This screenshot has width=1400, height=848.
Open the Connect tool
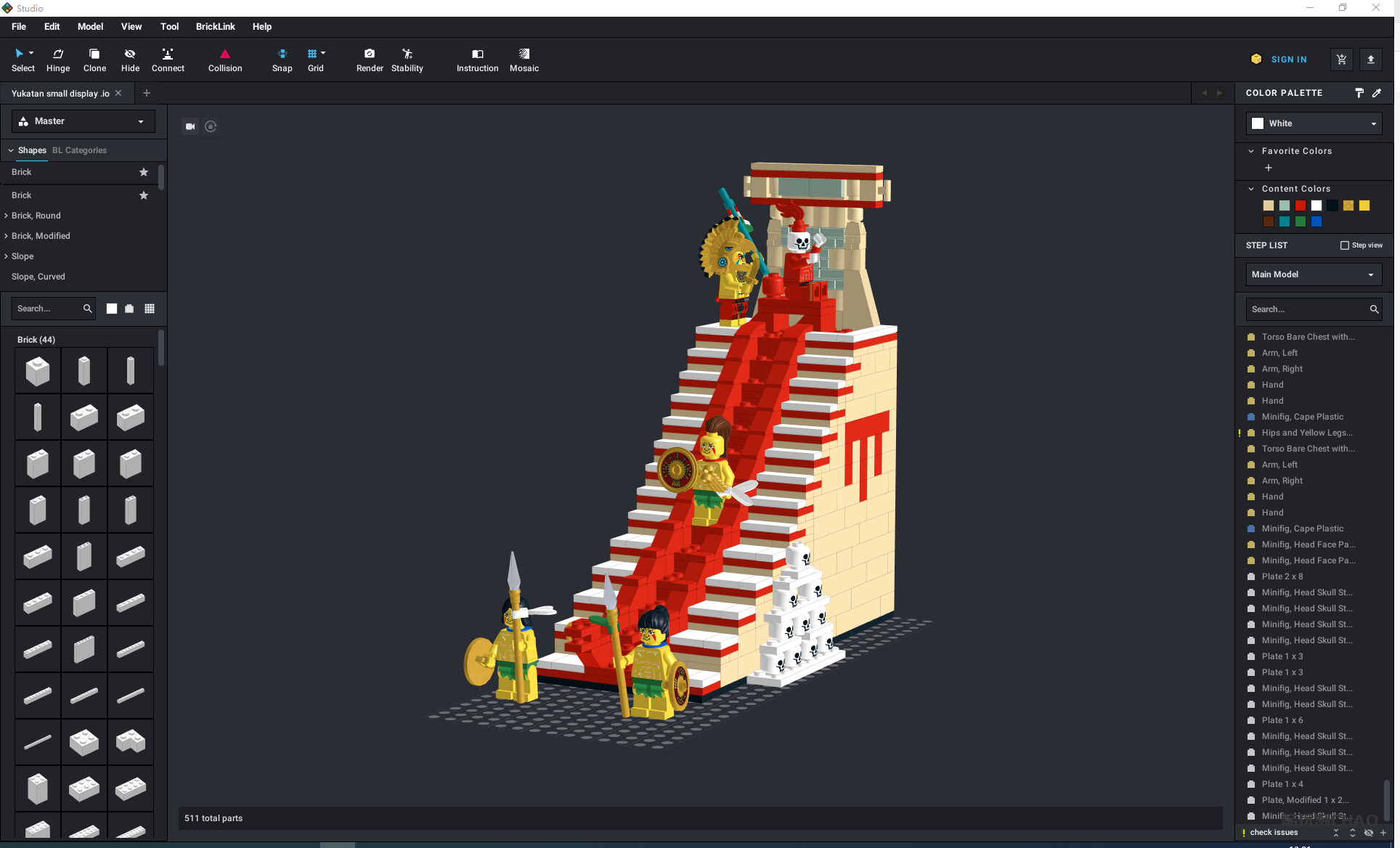coord(167,58)
